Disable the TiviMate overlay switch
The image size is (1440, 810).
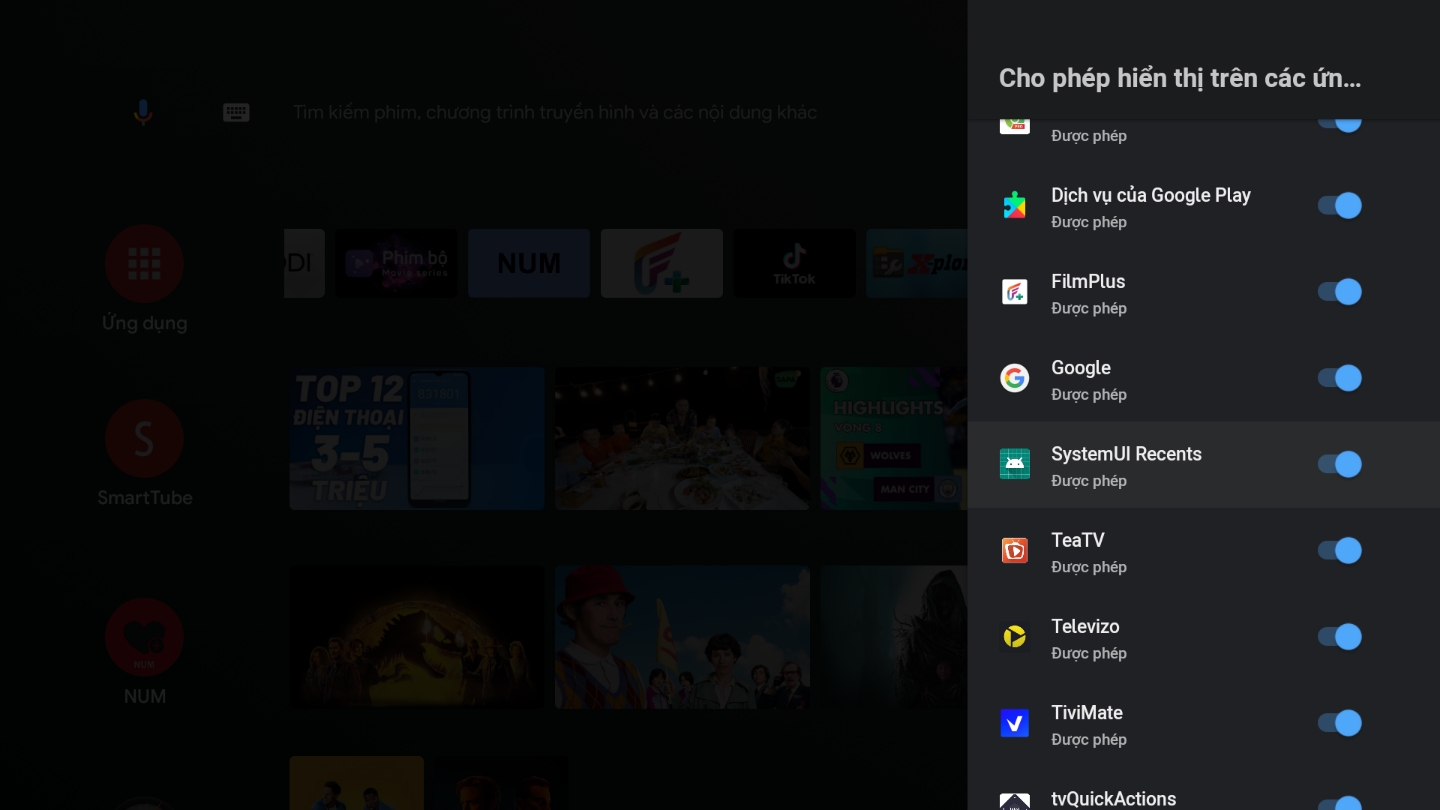tap(1340, 723)
